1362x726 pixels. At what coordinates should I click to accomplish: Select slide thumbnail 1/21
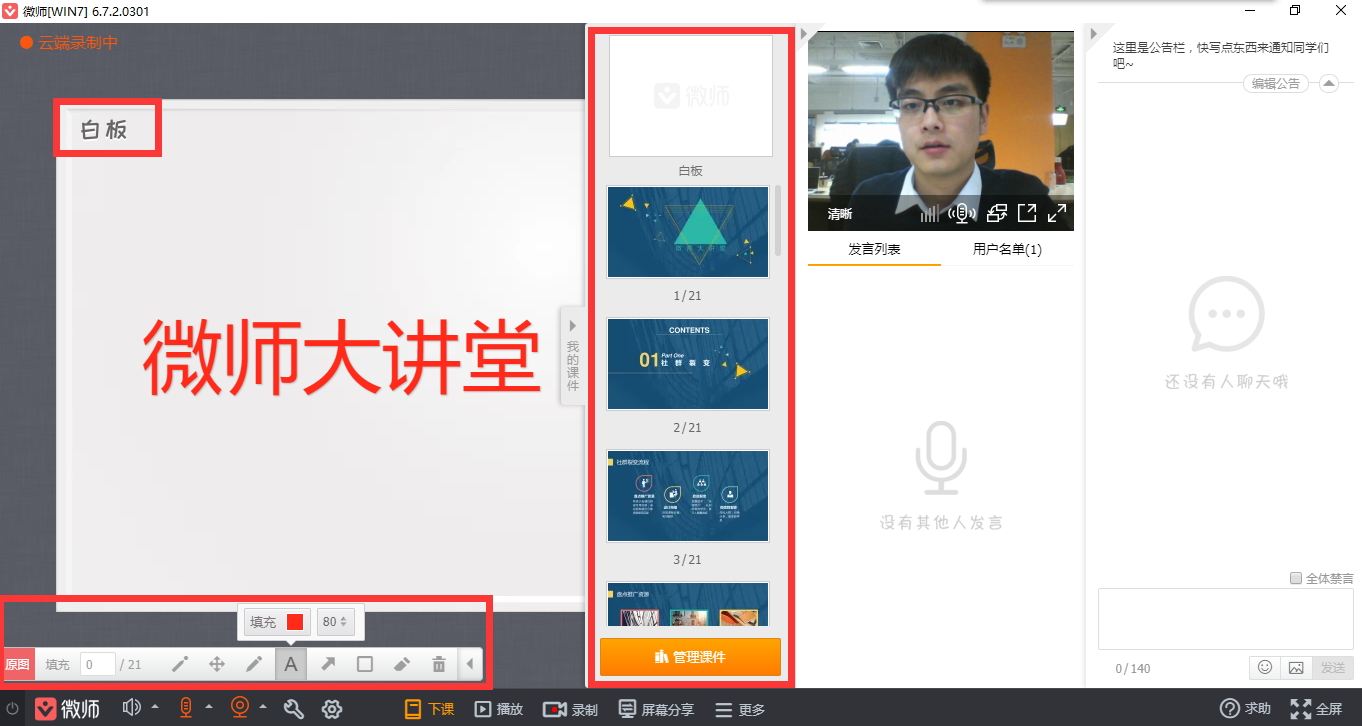coord(689,232)
